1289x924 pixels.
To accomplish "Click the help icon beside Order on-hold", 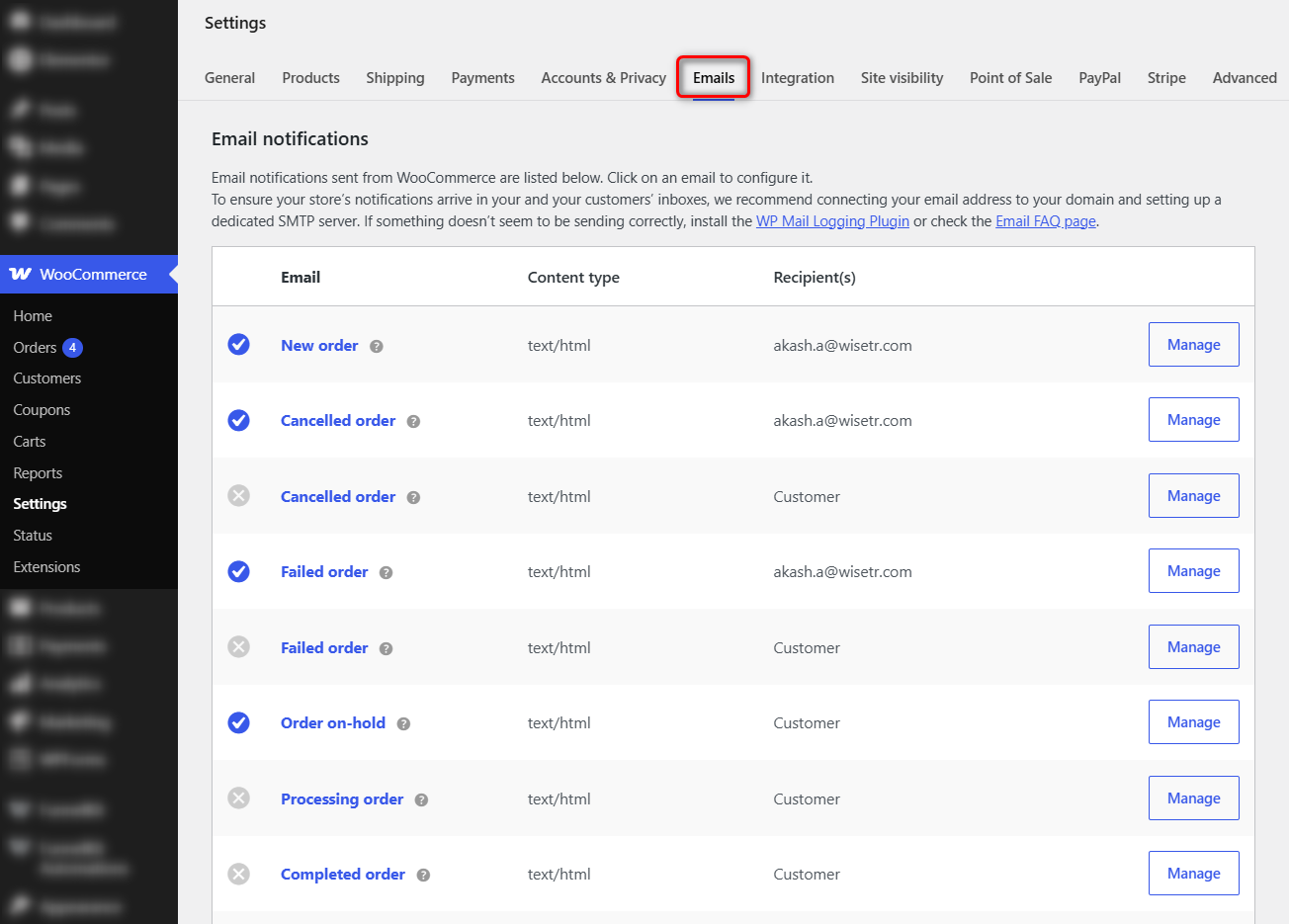I will click(404, 723).
